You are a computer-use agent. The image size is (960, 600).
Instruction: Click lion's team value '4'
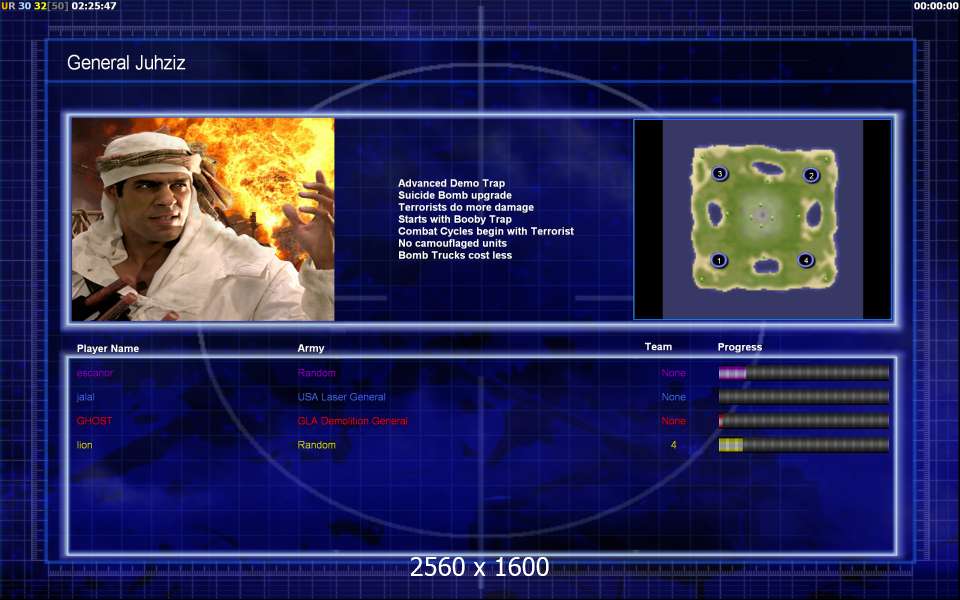673,445
